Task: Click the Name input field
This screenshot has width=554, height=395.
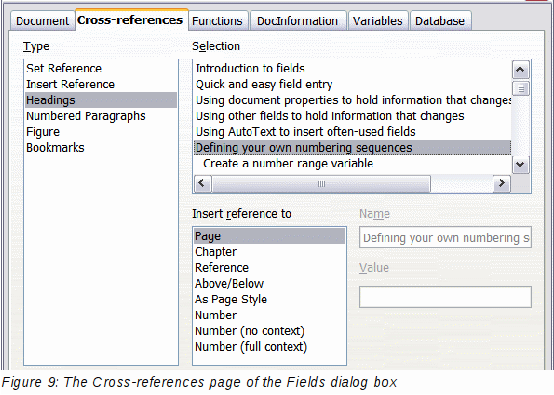Action: tap(445, 237)
